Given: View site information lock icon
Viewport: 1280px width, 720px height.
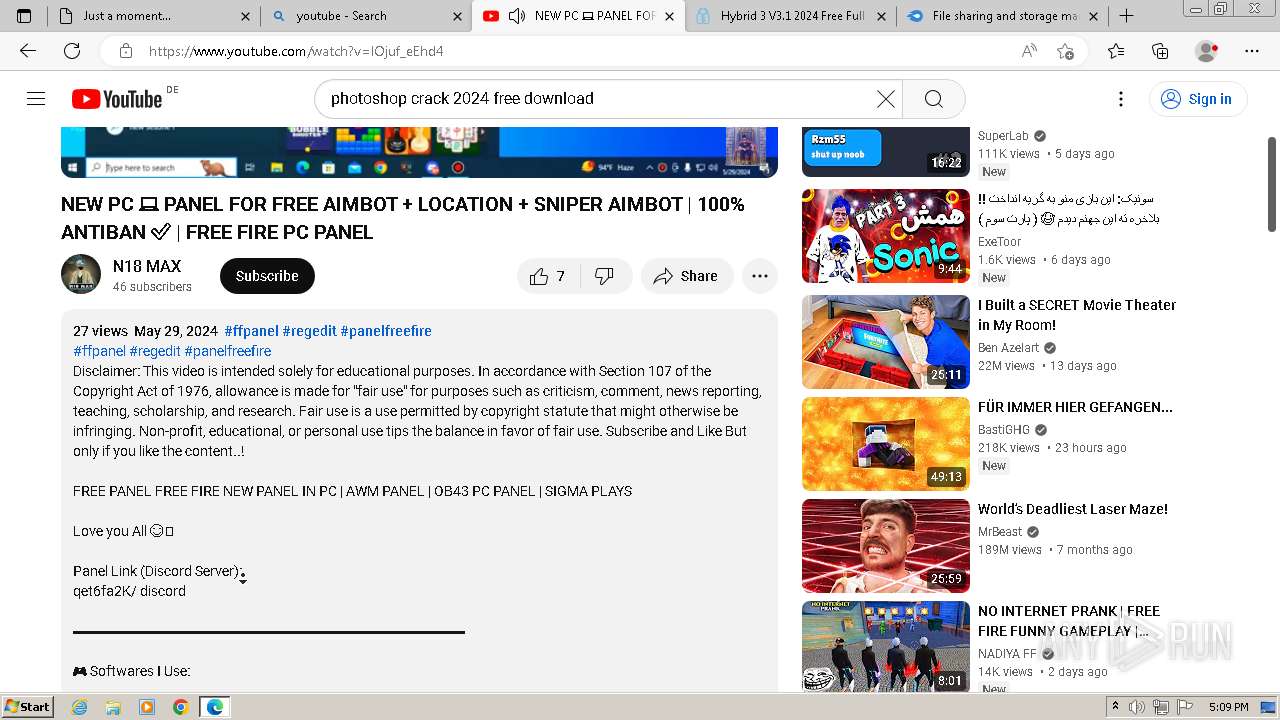Looking at the screenshot, I should click(125, 51).
